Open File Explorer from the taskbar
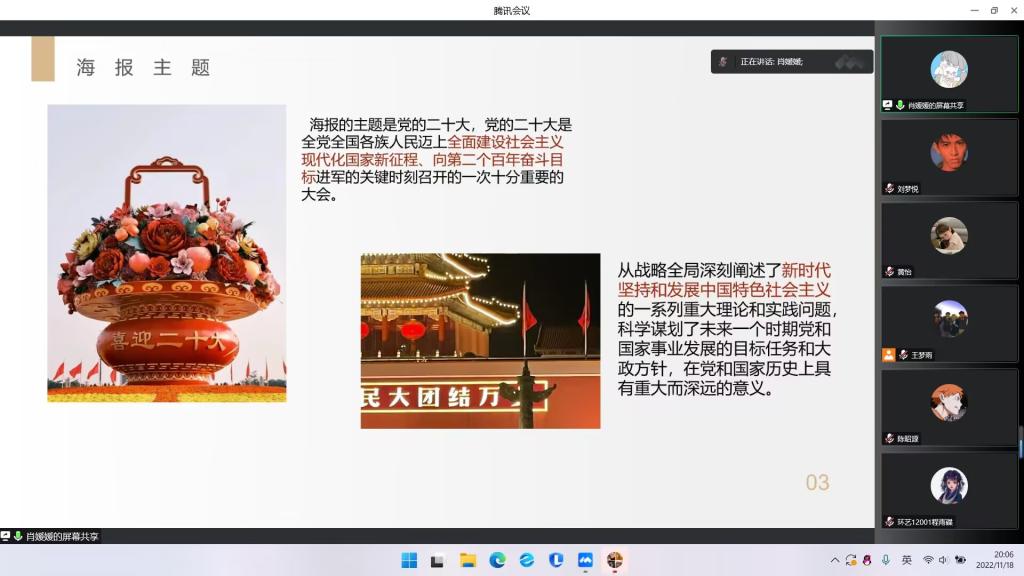The image size is (1024, 576). (x=467, y=560)
